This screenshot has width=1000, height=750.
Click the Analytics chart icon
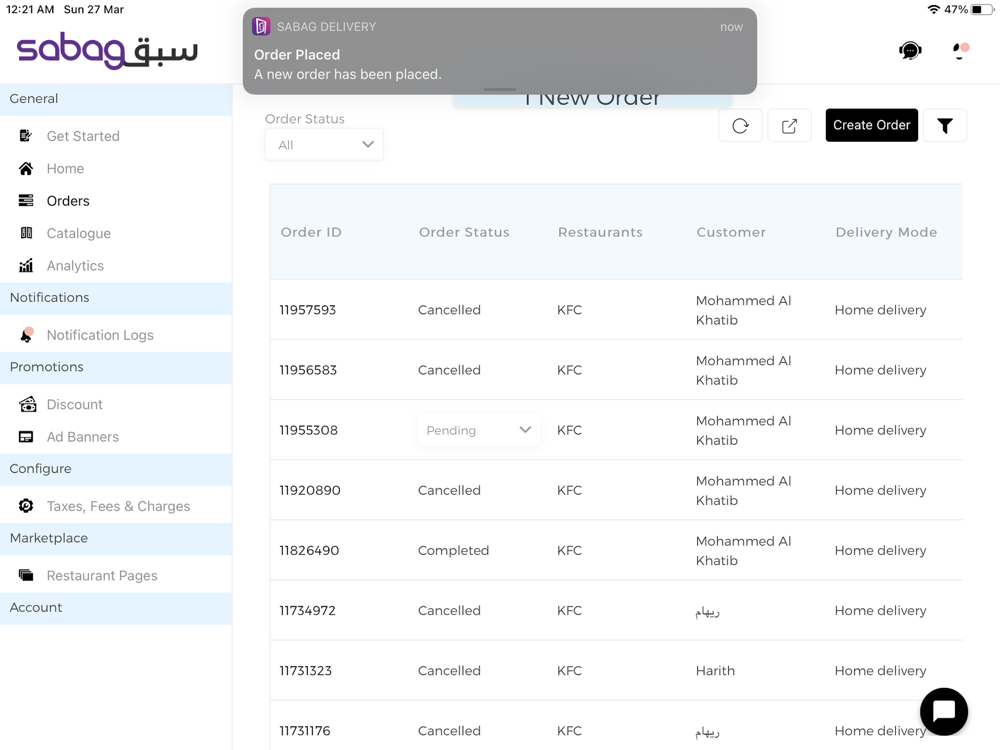click(26, 265)
